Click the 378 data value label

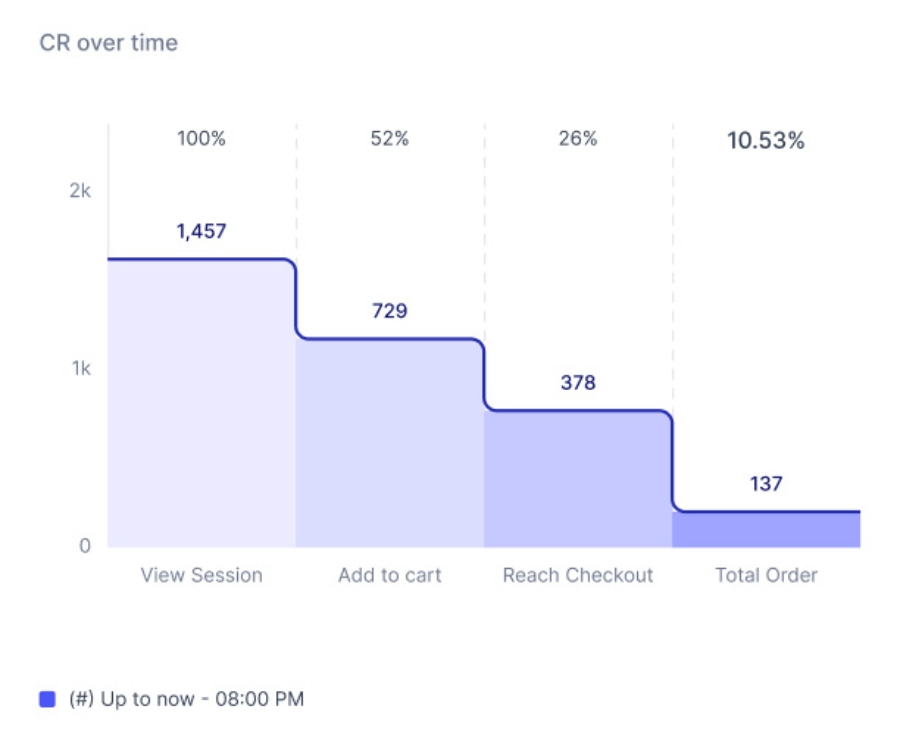pos(578,383)
